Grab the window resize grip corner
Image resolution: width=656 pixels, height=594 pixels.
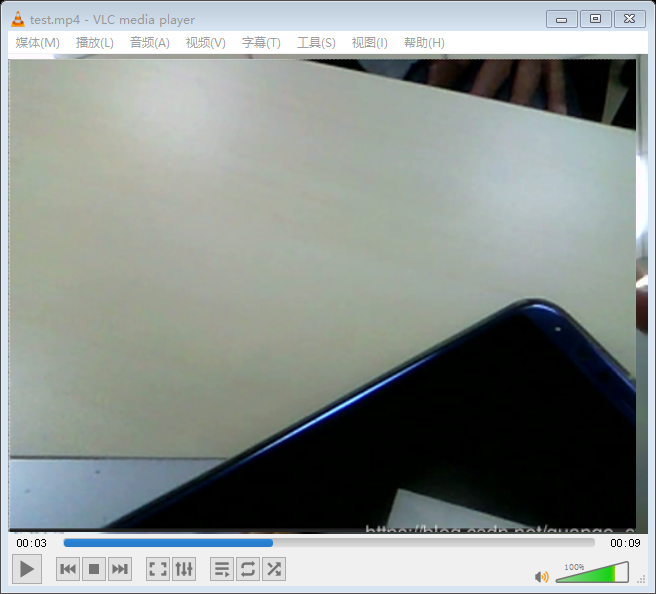(x=641, y=579)
